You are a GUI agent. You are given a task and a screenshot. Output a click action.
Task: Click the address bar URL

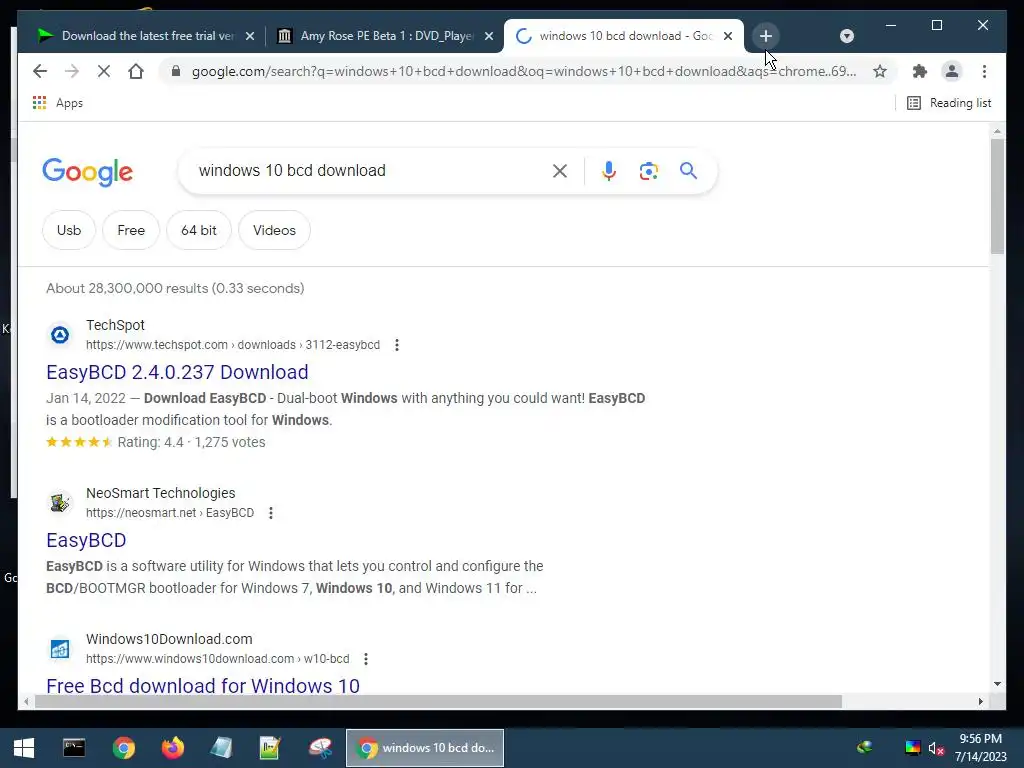[x=524, y=71]
